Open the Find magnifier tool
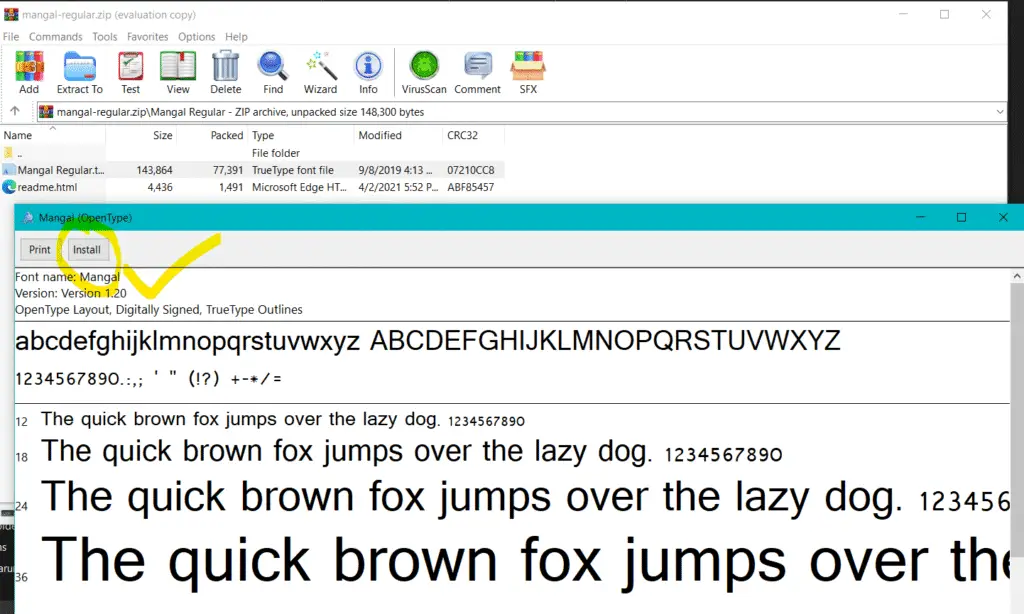The image size is (1024, 614). point(273,70)
